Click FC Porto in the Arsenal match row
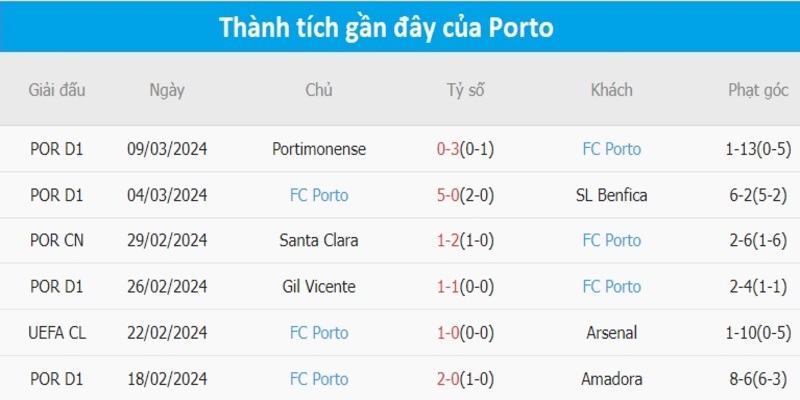 319,333
